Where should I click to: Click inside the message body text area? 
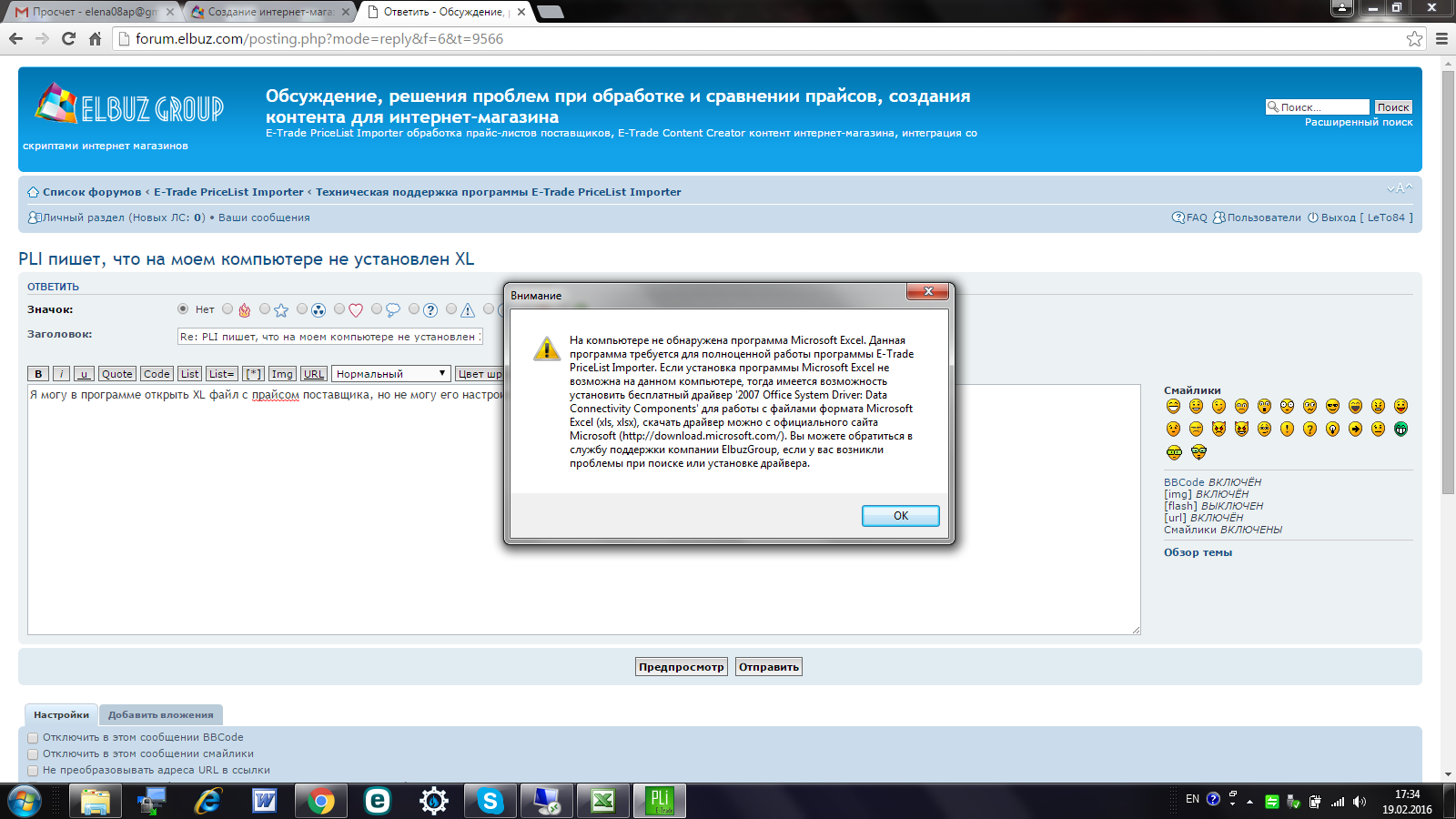(x=583, y=510)
